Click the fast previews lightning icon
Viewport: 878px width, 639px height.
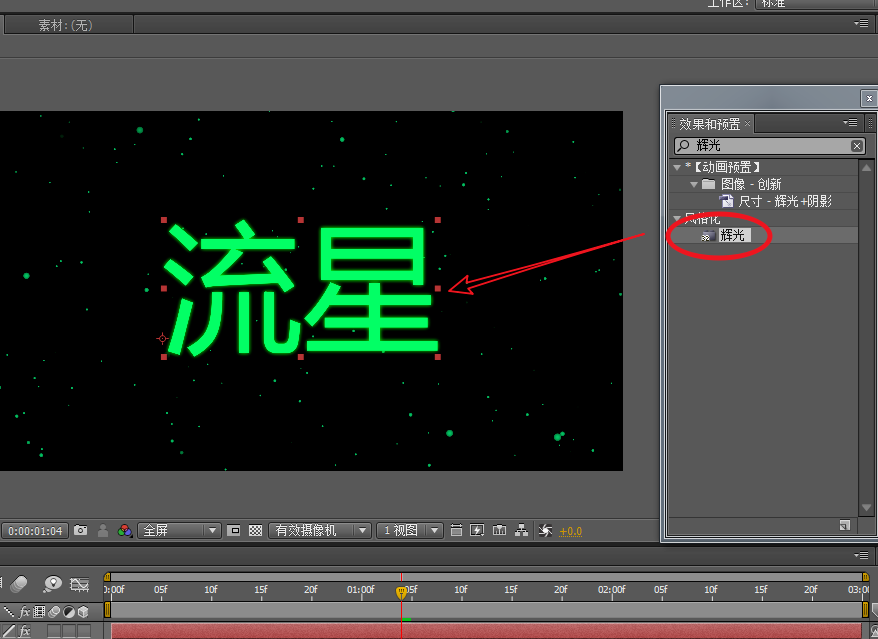click(x=477, y=530)
